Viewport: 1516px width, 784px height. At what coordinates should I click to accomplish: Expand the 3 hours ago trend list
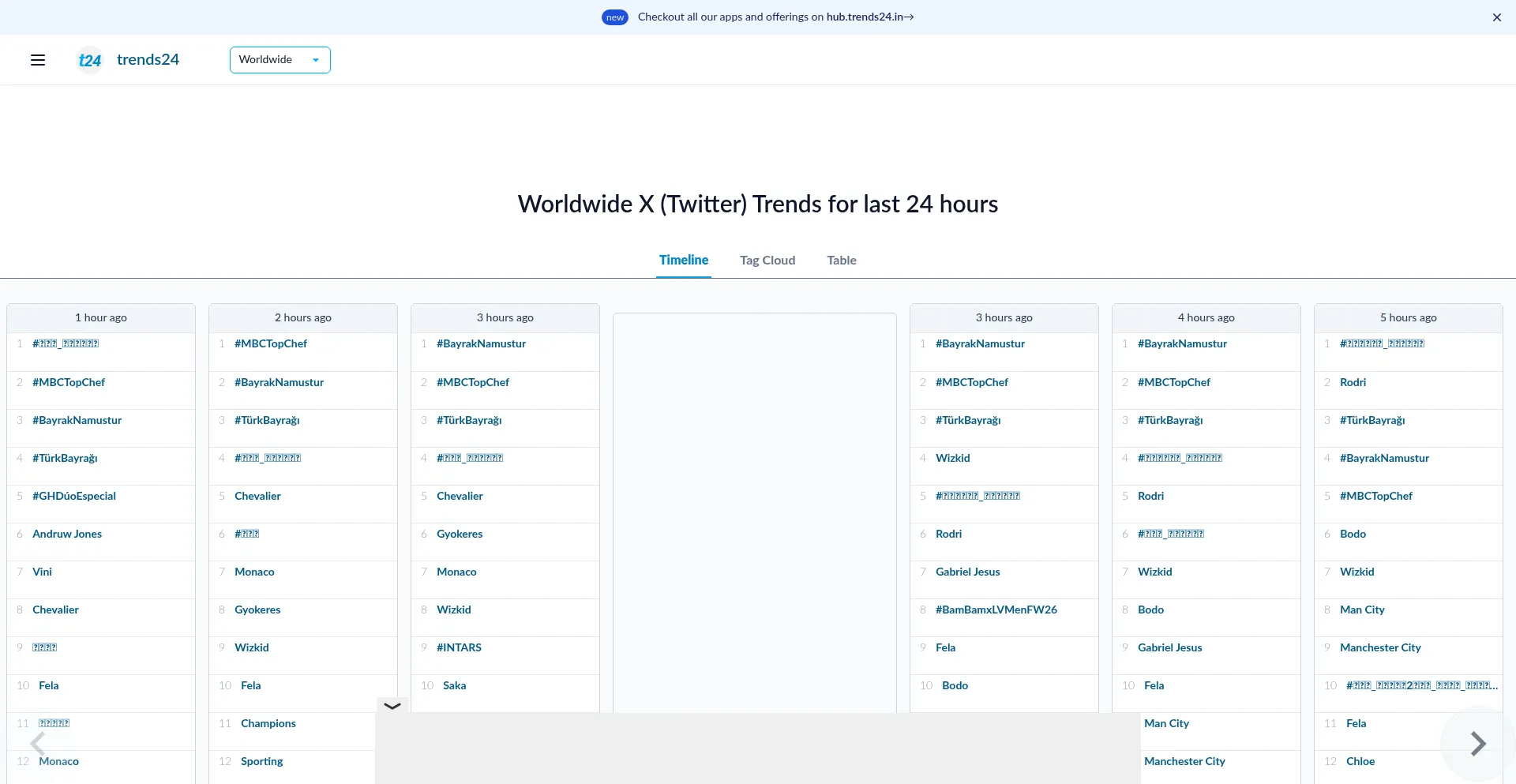coord(392,706)
